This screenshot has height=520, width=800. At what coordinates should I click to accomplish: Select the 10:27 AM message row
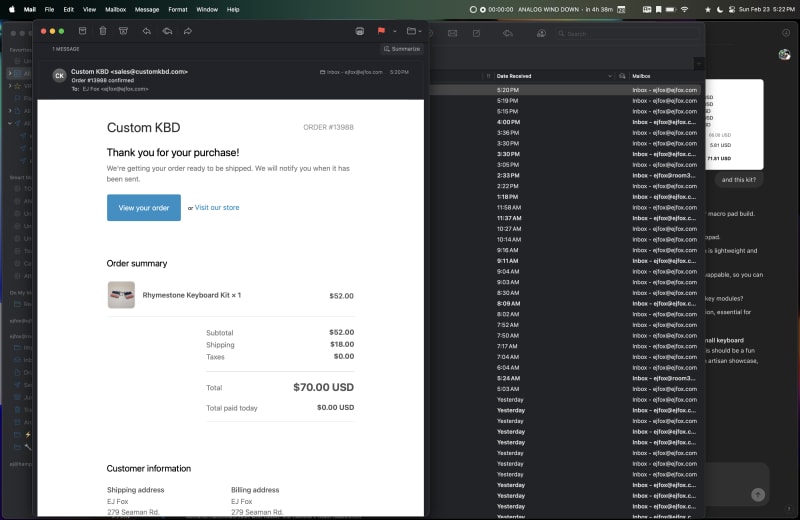[x=565, y=229]
